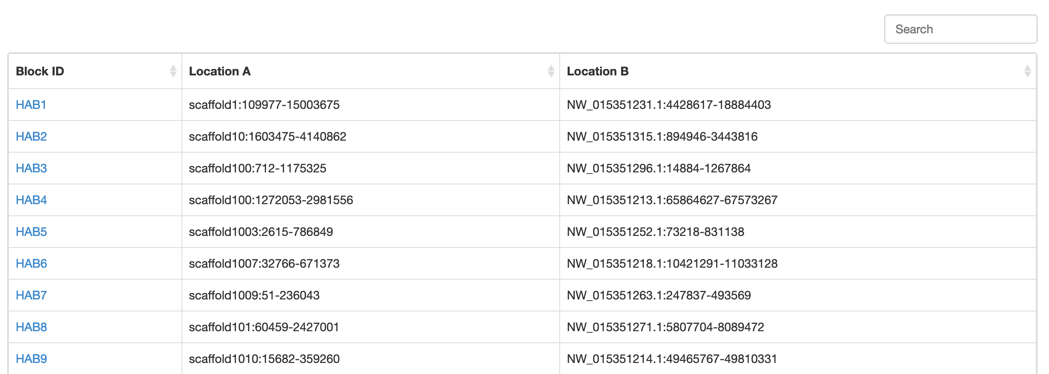Open the HAB8 block link
The image size is (1049, 374).
pos(31,327)
